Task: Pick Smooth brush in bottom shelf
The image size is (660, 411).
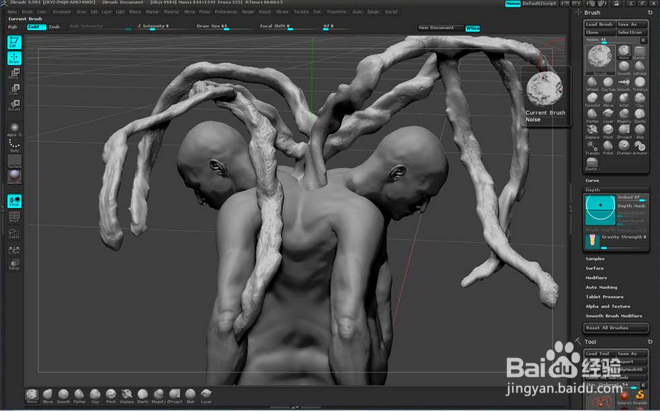Action: point(64,396)
